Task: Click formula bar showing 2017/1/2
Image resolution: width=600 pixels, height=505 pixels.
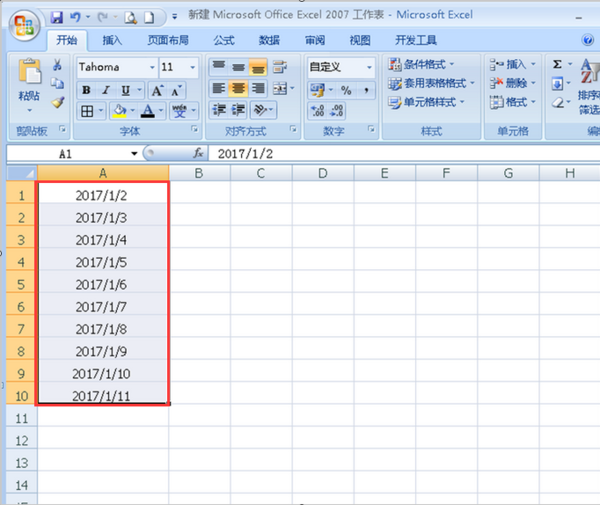Action: [404, 154]
